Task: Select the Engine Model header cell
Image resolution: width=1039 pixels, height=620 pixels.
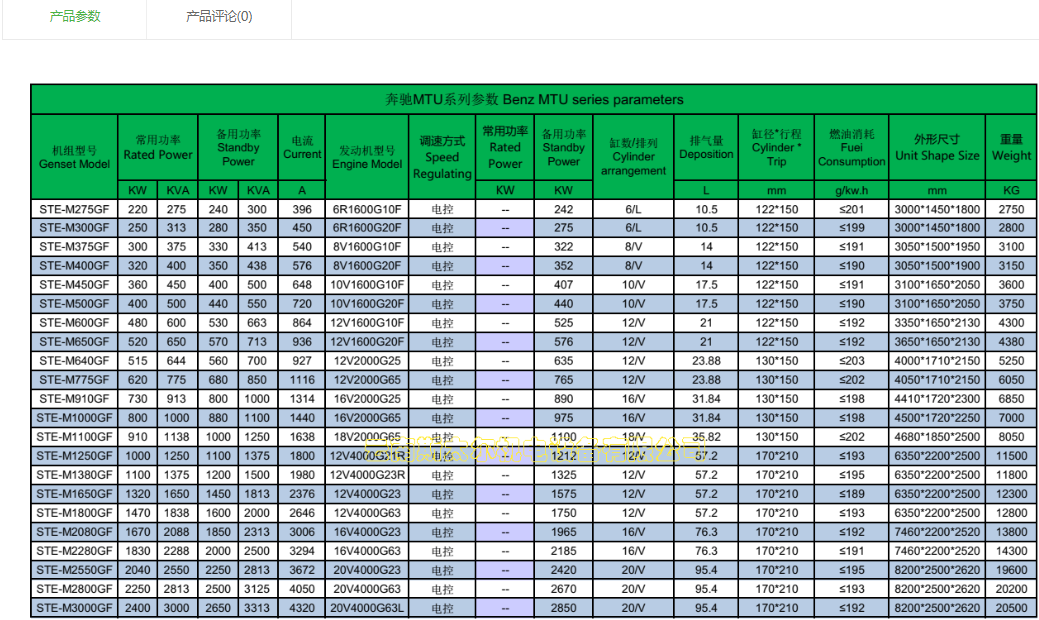Action: 367,157
